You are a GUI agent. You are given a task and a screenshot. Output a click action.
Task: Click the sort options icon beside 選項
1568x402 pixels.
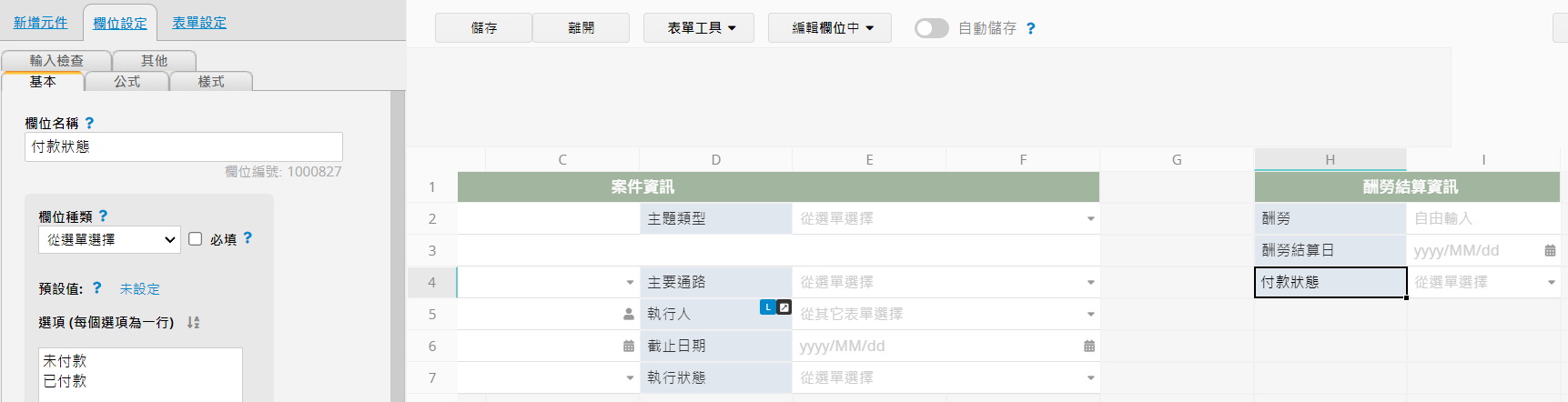(193, 322)
